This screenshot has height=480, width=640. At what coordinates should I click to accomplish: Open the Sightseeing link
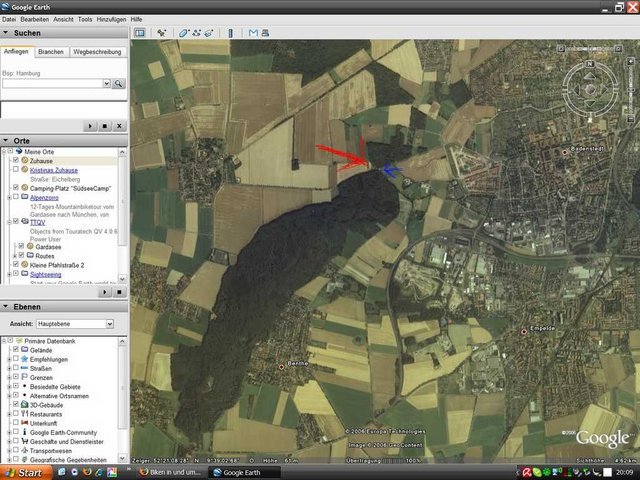pos(46,274)
